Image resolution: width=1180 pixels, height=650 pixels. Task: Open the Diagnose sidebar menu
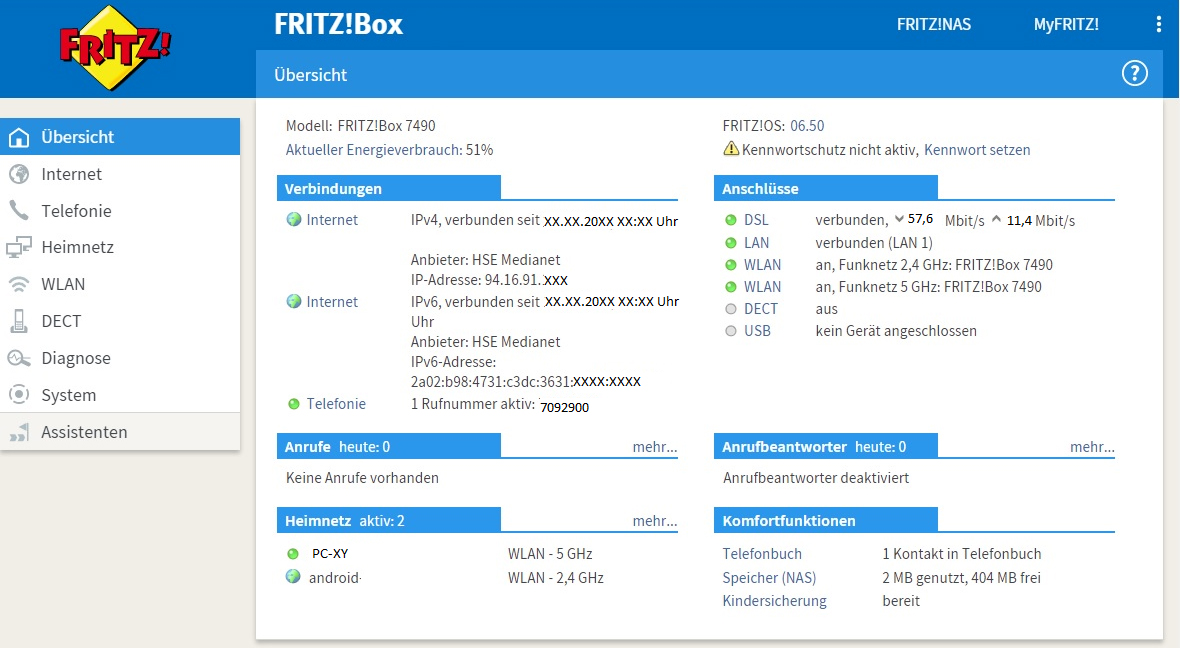coord(120,358)
